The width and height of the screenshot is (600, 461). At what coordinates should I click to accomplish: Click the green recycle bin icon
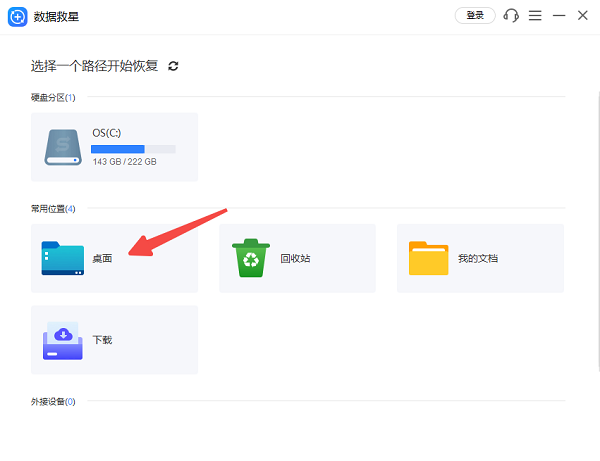tap(248, 258)
